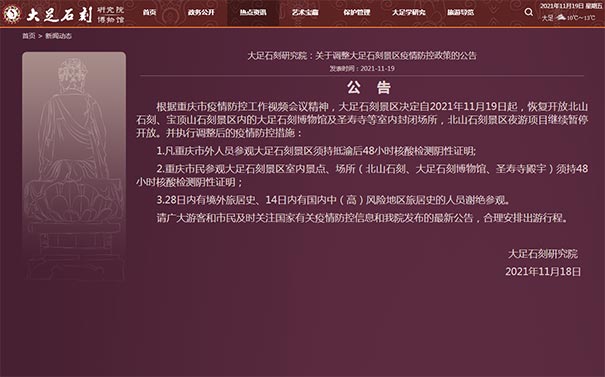Open the search magnifier icon

click(529, 12)
